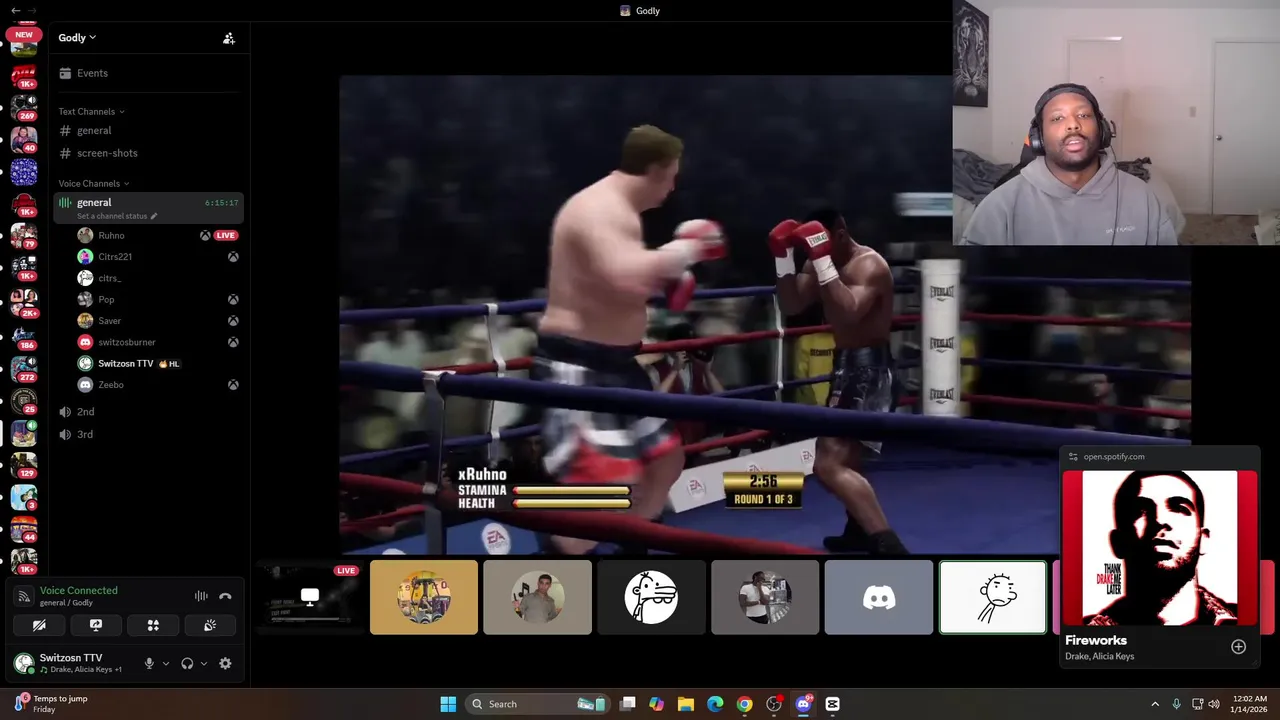Open the server icon with 129 badge

point(24,465)
